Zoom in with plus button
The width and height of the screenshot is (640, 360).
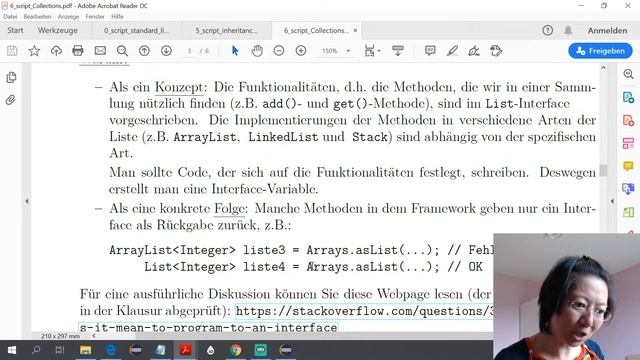(x=301, y=51)
